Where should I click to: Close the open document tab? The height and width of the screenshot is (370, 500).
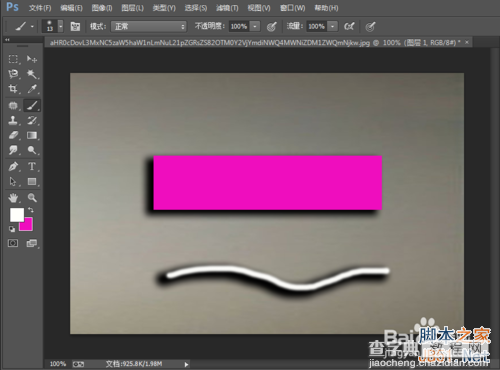pos(467,42)
